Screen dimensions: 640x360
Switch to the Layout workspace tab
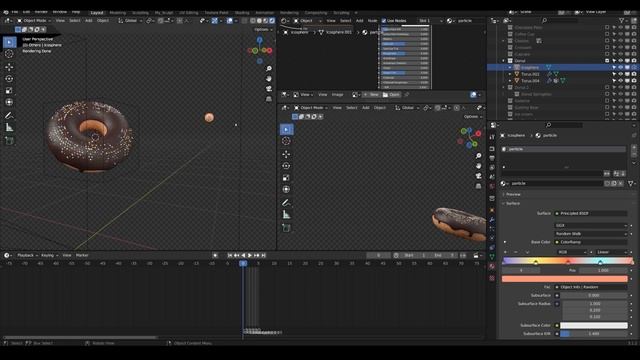coord(97,13)
